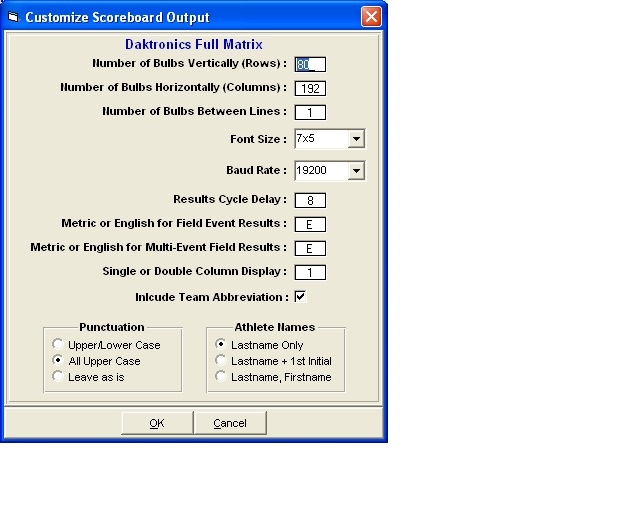Click the Results Cycle Delay label
This screenshot has width=640, height=512.
(230, 199)
